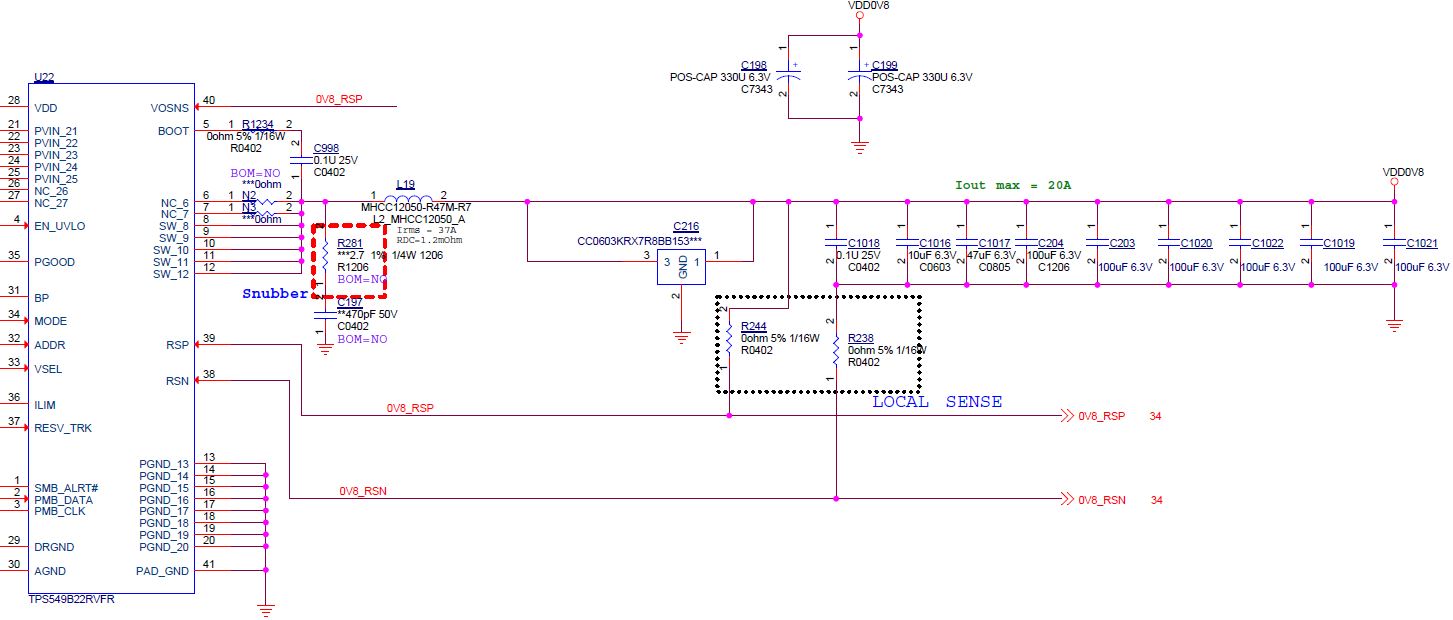
Task: Select the PAD_GND pin label
Action: pos(162,571)
